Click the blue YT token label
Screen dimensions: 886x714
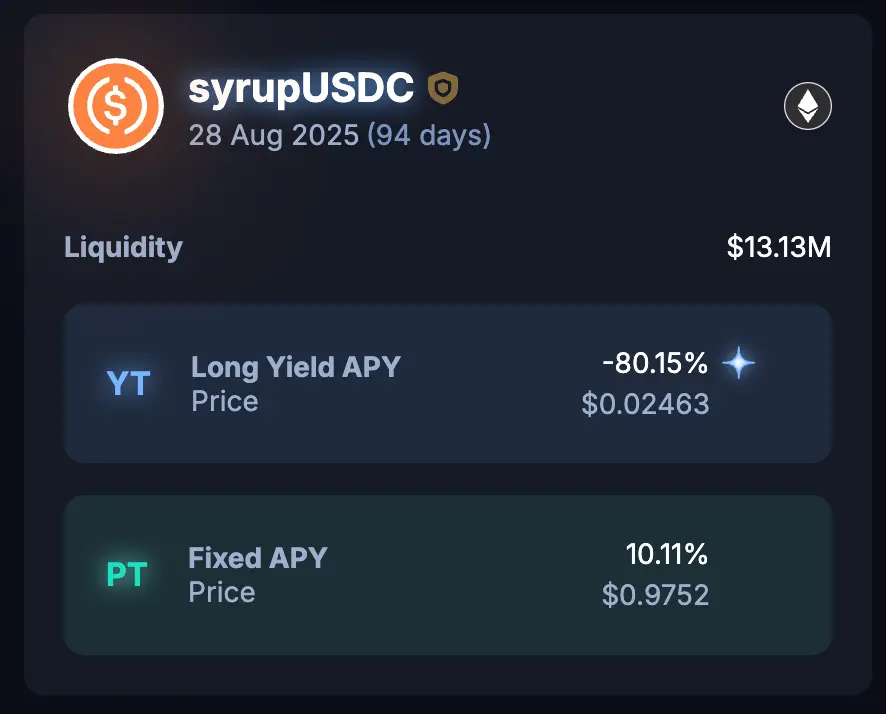point(128,383)
